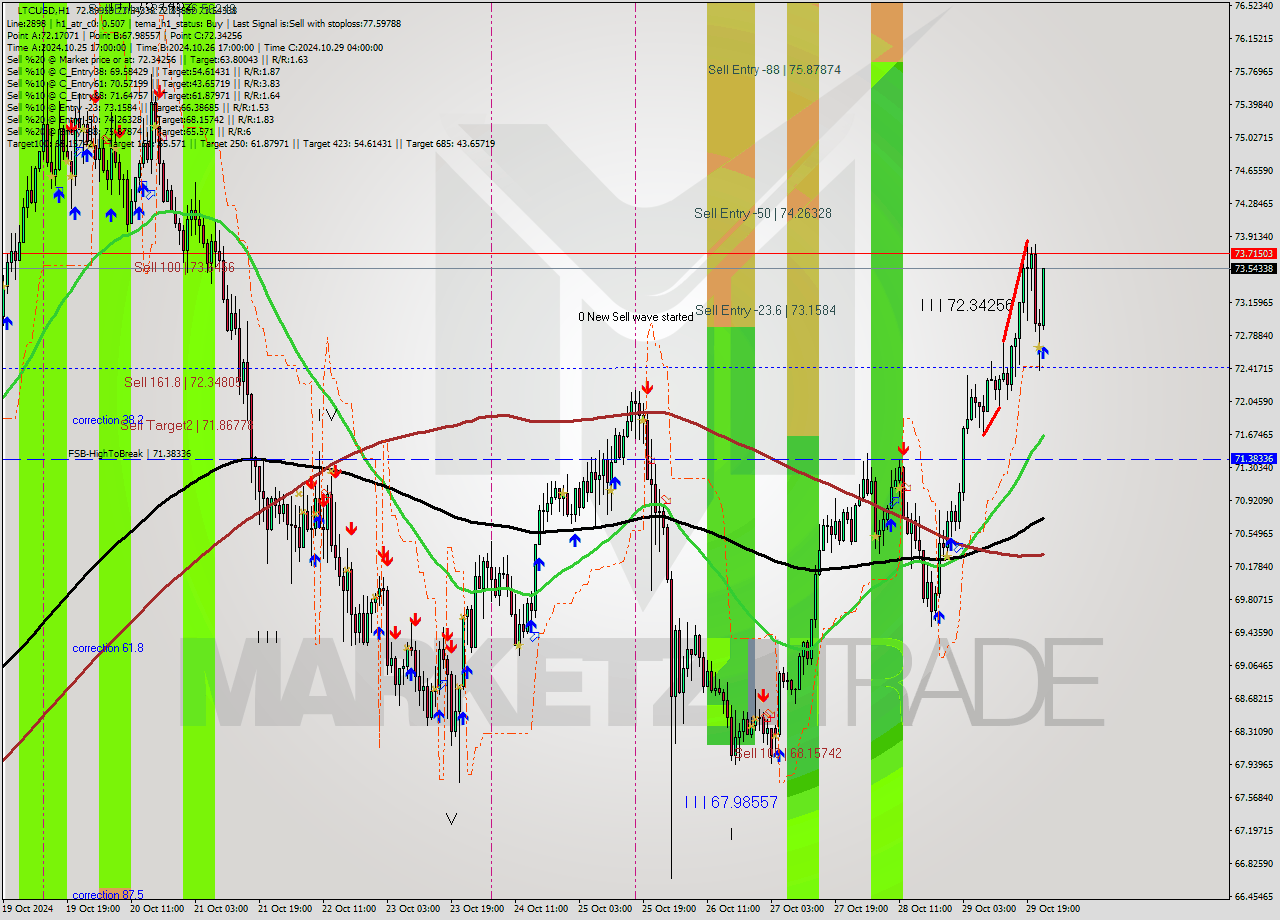The width and height of the screenshot is (1280, 920).
Task: Select the 'Sell Entry -50 | 74.26328' label
Action: [x=763, y=214]
